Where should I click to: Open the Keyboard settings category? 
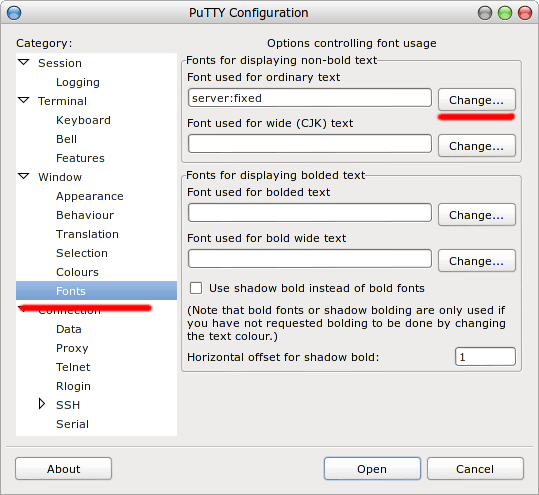click(x=83, y=120)
